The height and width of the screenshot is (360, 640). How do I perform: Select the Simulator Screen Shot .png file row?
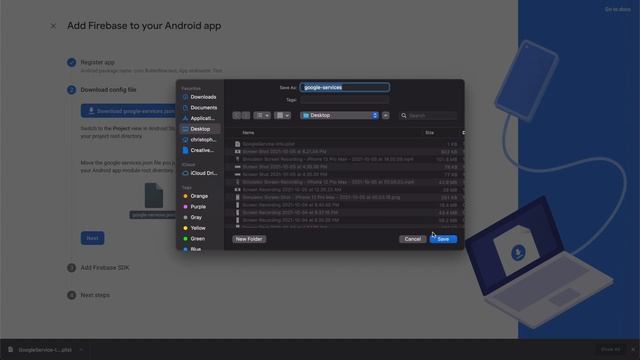pos(346,197)
